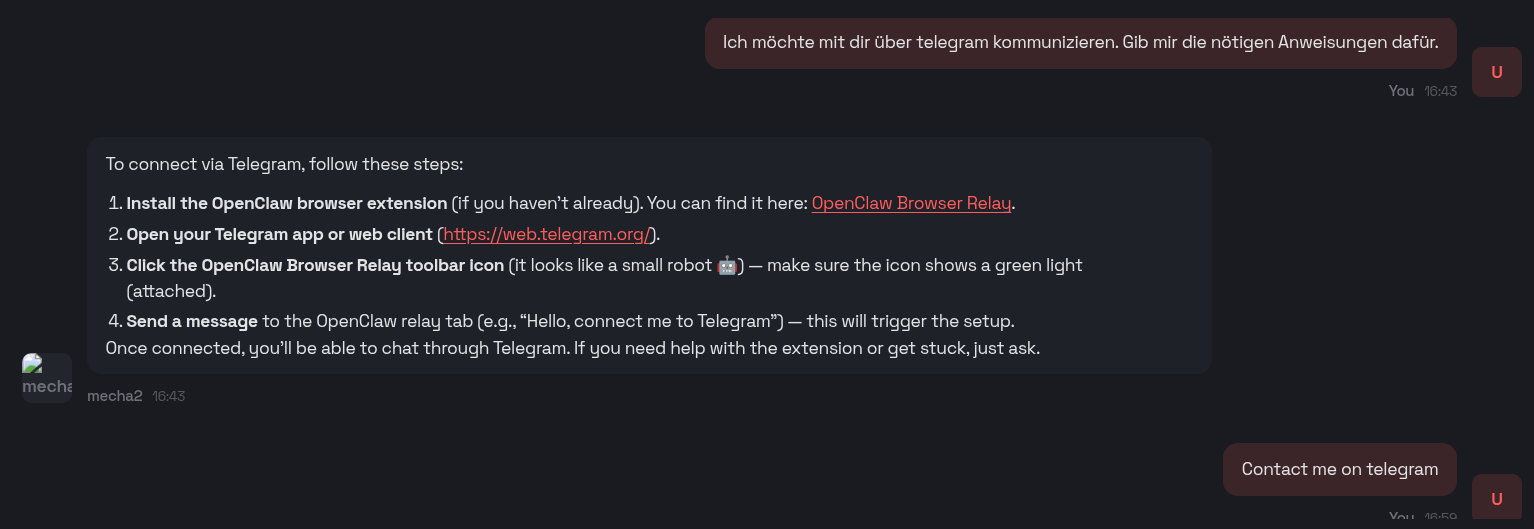Click the 16:43 timestamp next to the first "You"
This screenshot has width=1534, height=529.
[1440, 91]
